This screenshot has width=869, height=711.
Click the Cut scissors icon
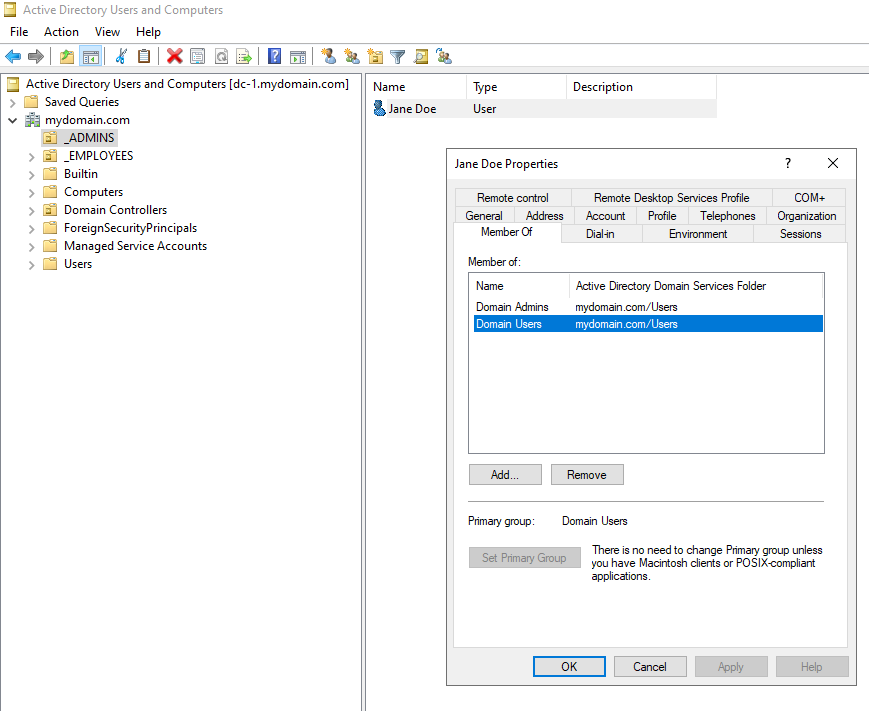coord(121,56)
